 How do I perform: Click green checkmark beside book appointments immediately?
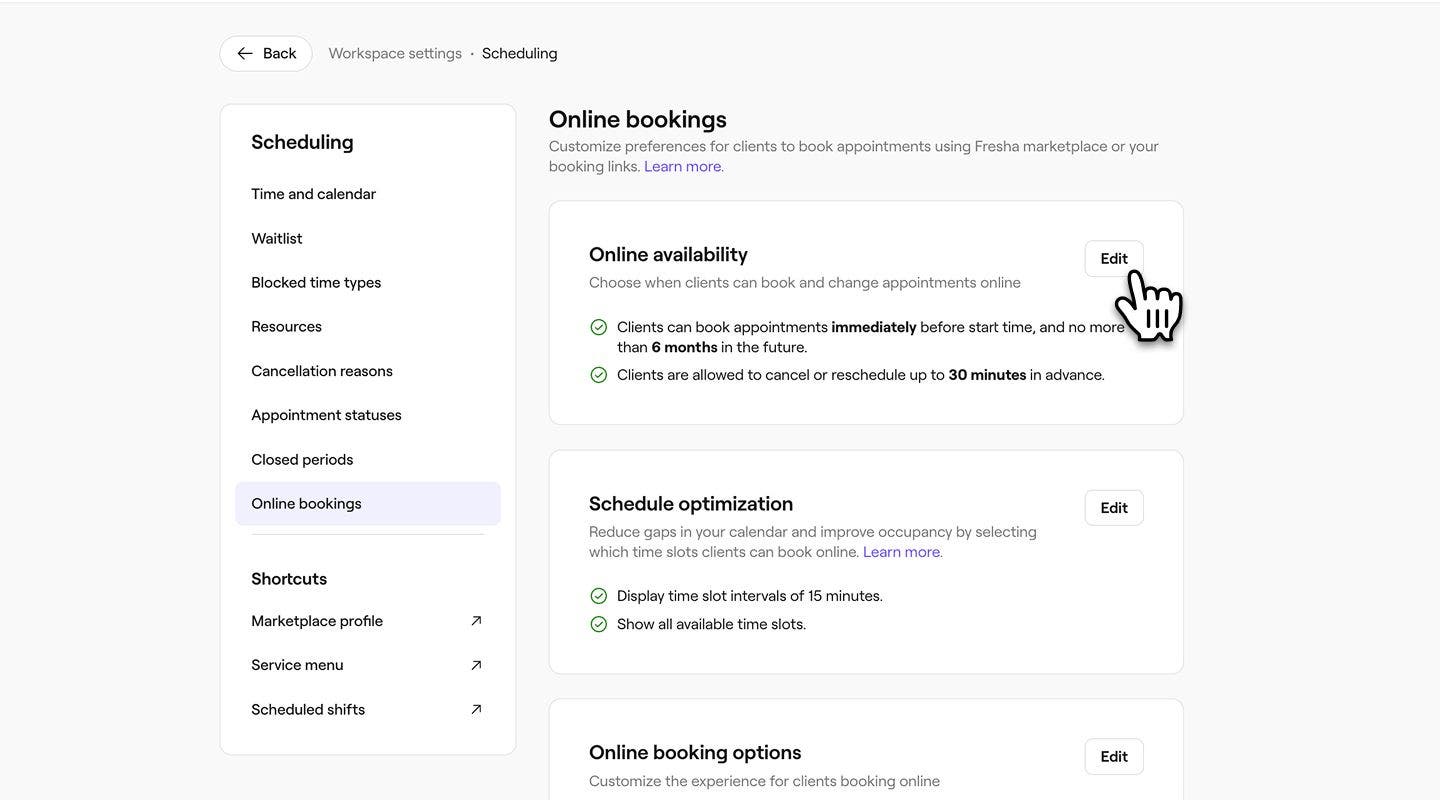coord(599,327)
